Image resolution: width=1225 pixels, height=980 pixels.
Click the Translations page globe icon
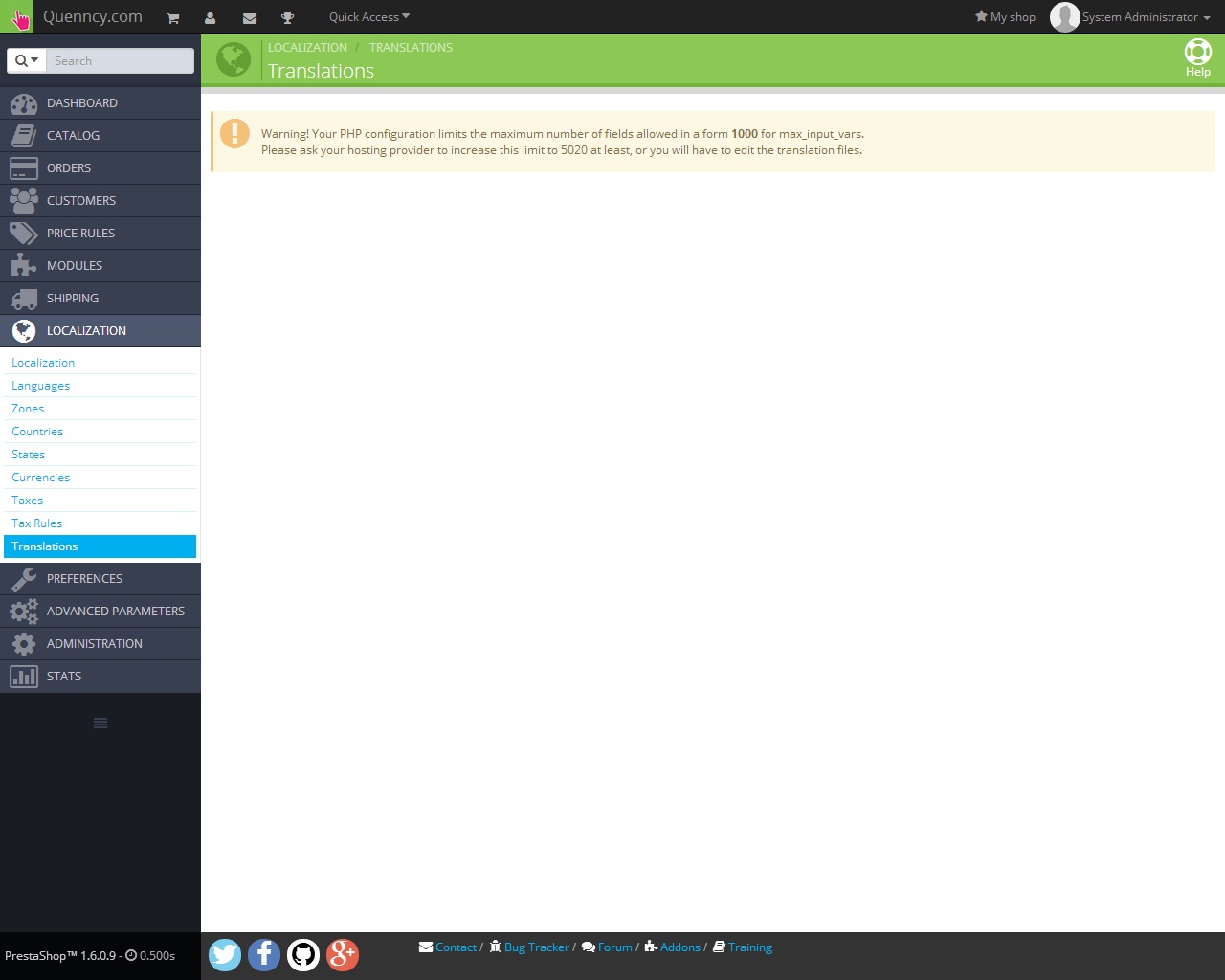pos(234,59)
